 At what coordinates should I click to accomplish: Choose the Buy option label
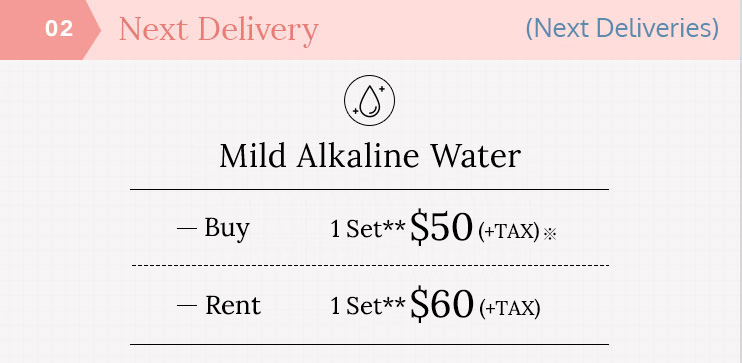(227, 229)
